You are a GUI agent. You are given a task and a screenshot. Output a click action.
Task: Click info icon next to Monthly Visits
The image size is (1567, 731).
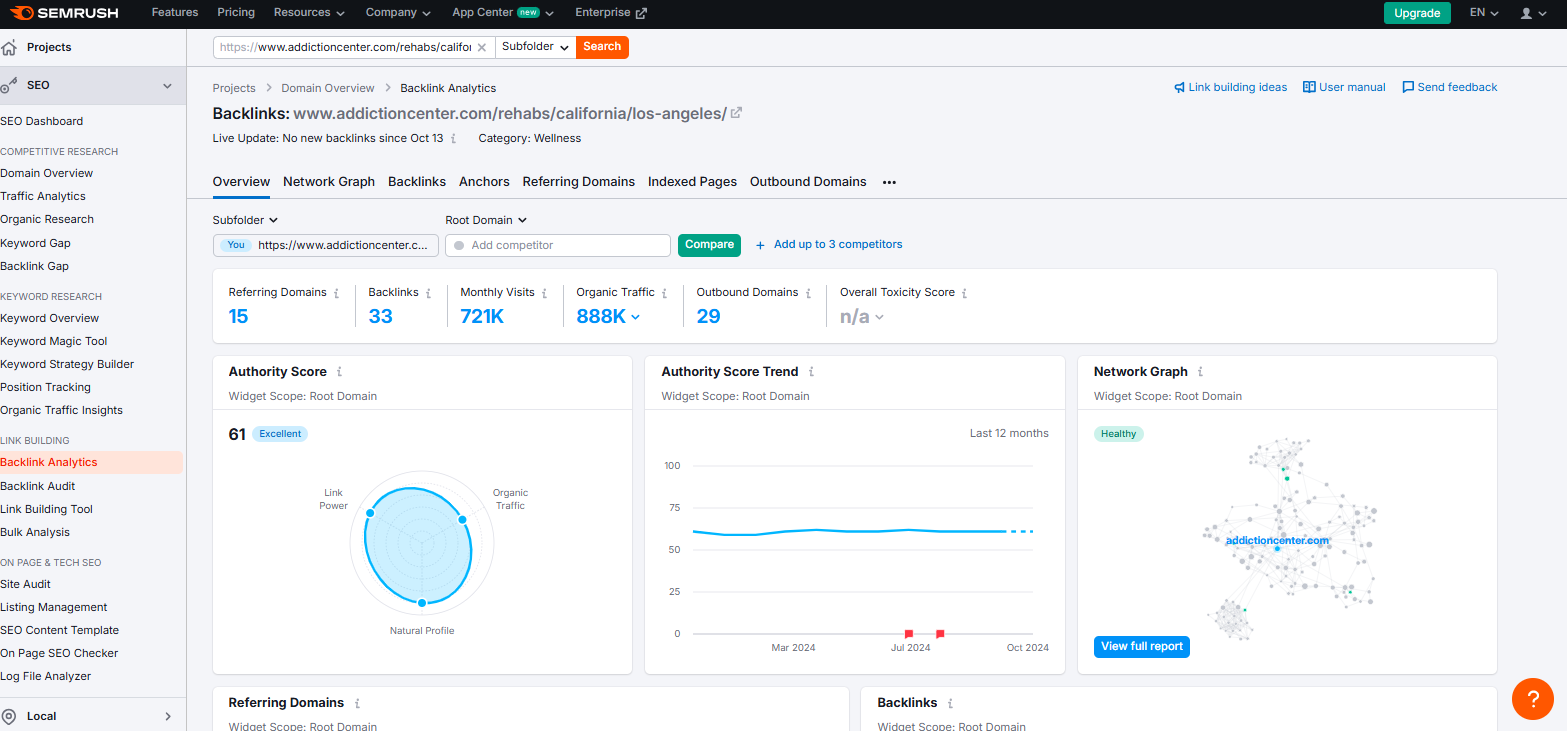coord(544,293)
